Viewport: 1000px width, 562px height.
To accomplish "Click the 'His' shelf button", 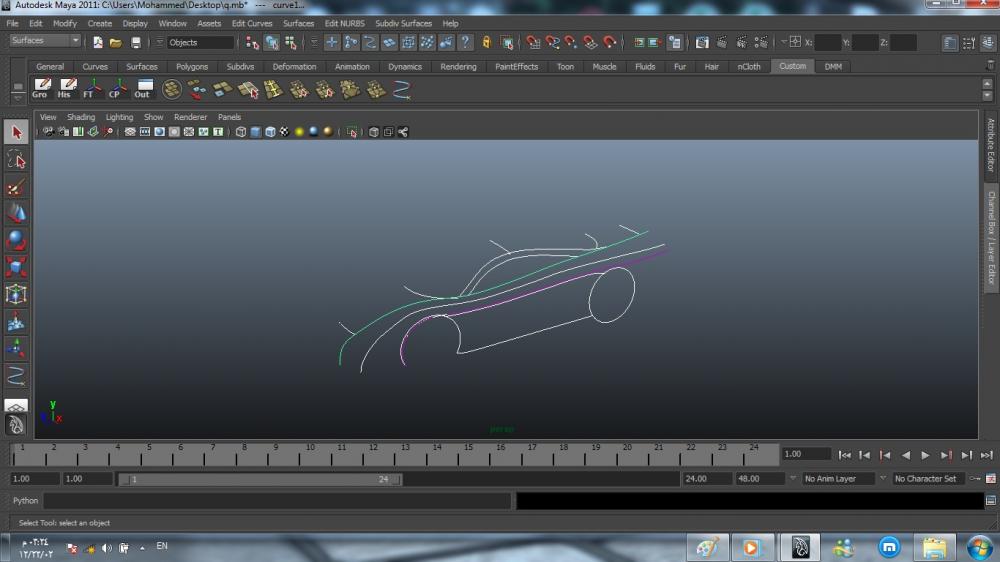I will coord(65,89).
